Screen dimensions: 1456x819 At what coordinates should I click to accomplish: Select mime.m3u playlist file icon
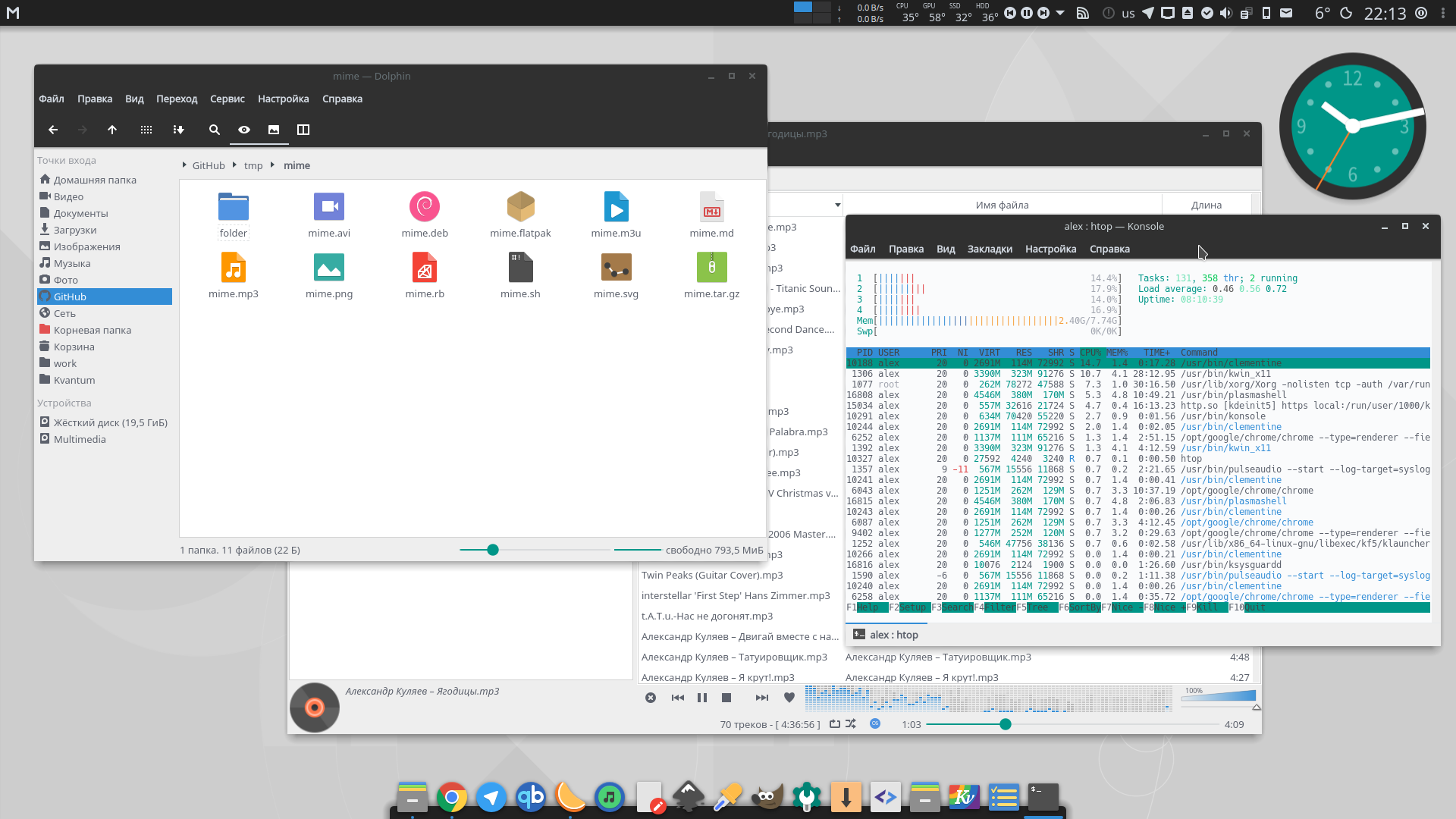617,206
